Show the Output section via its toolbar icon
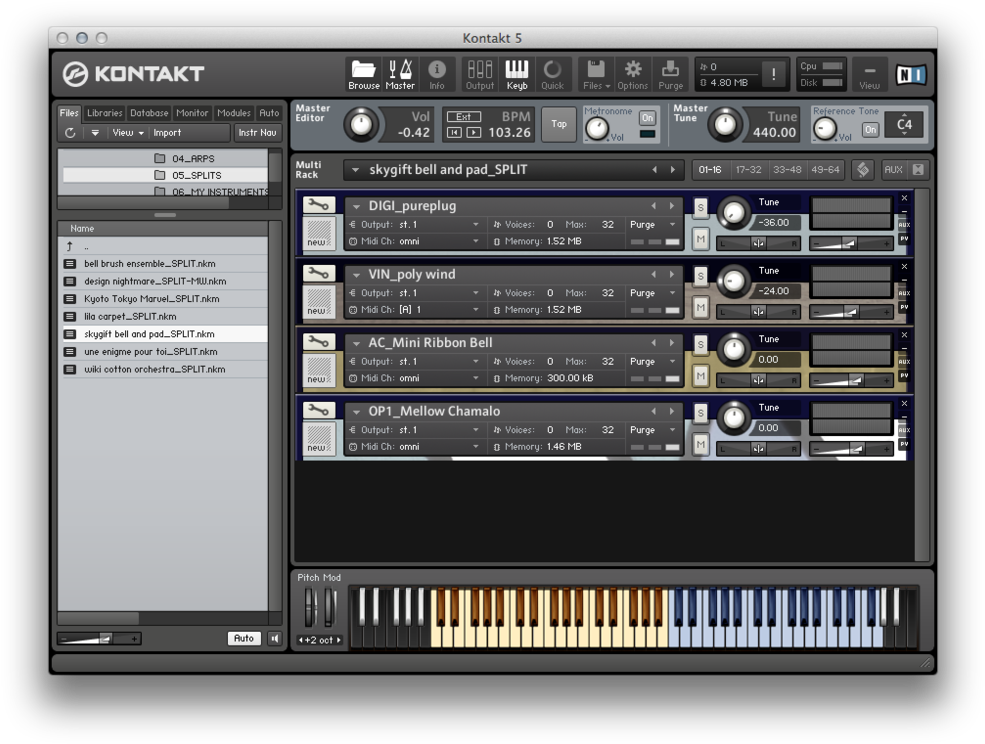Viewport: 985px width, 744px height. [x=479, y=72]
